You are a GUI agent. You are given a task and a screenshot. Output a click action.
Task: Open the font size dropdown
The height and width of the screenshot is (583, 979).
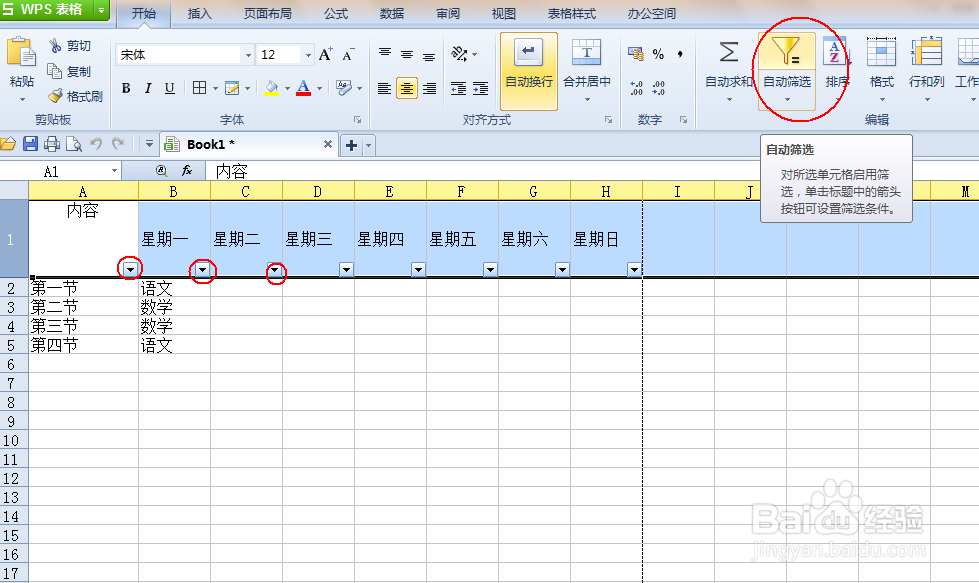[x=306, y=54]
